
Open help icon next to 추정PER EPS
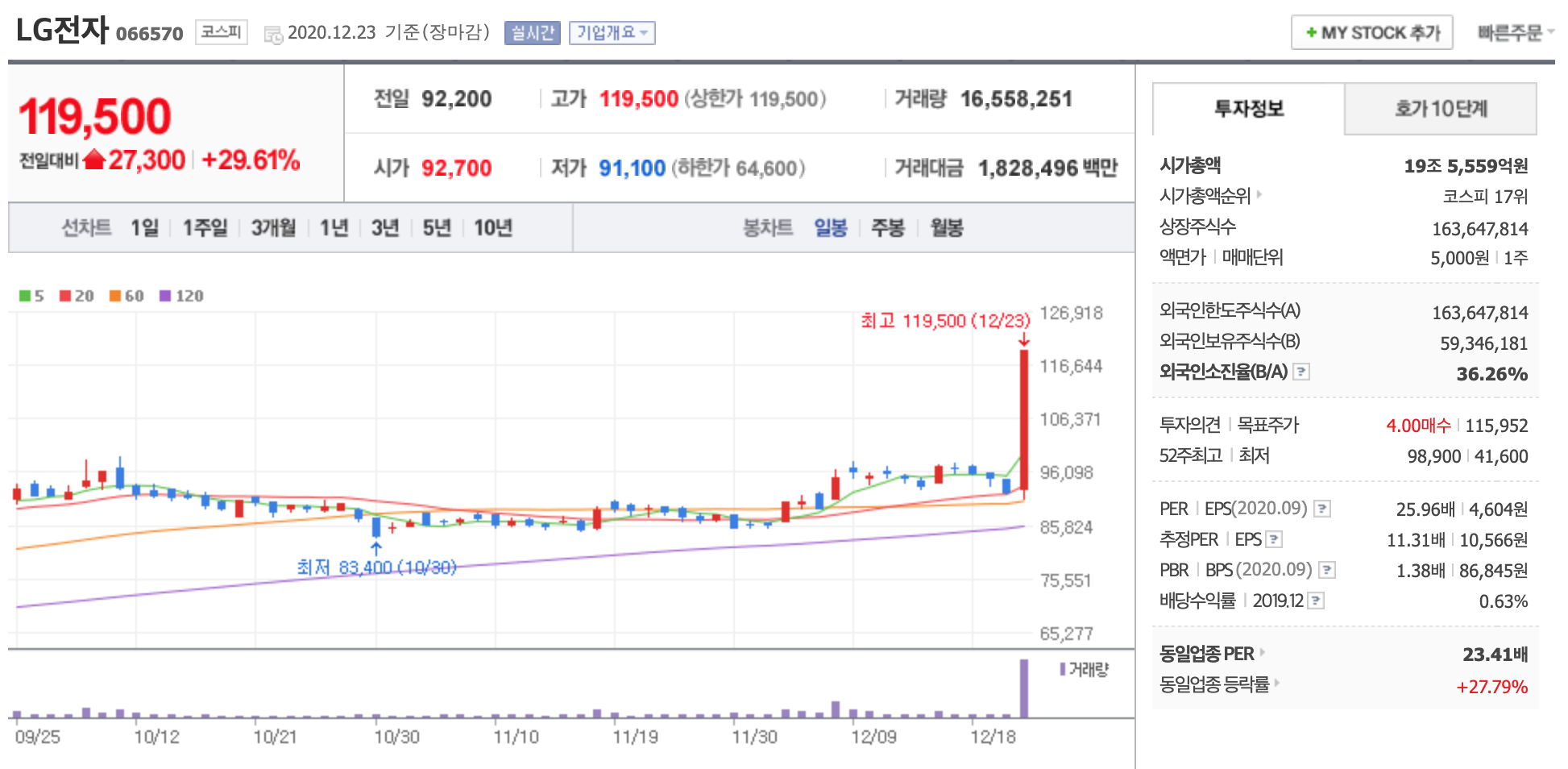click(x=1274, y=539)
